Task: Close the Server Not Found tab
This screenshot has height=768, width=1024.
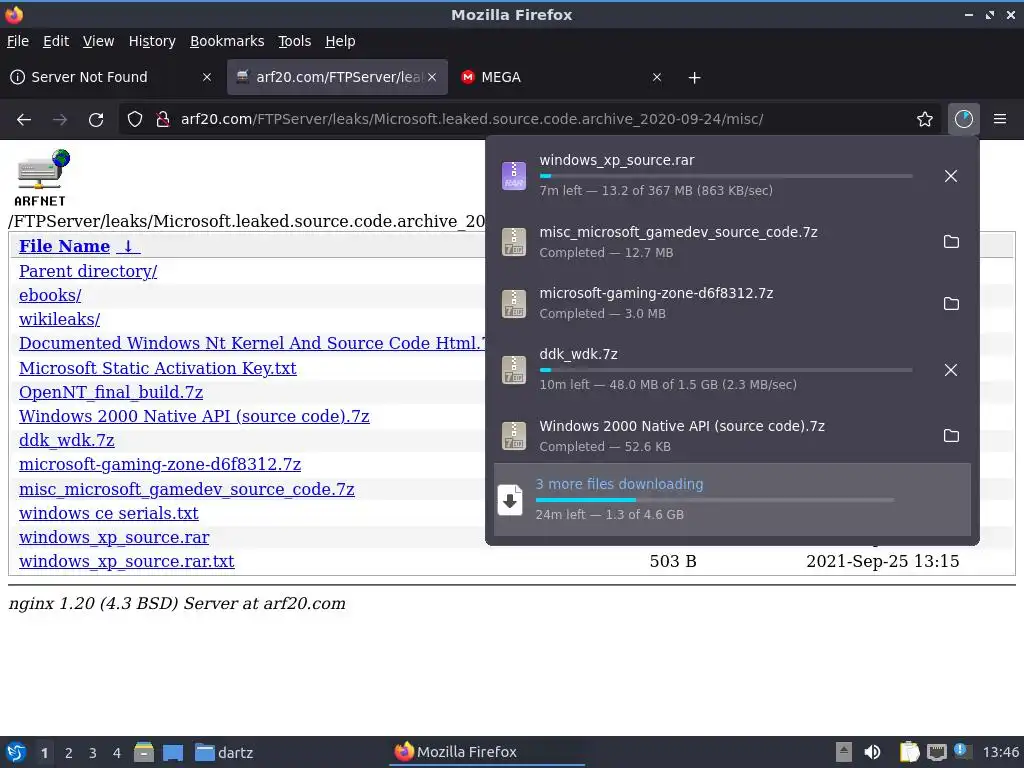Action: 206,77
